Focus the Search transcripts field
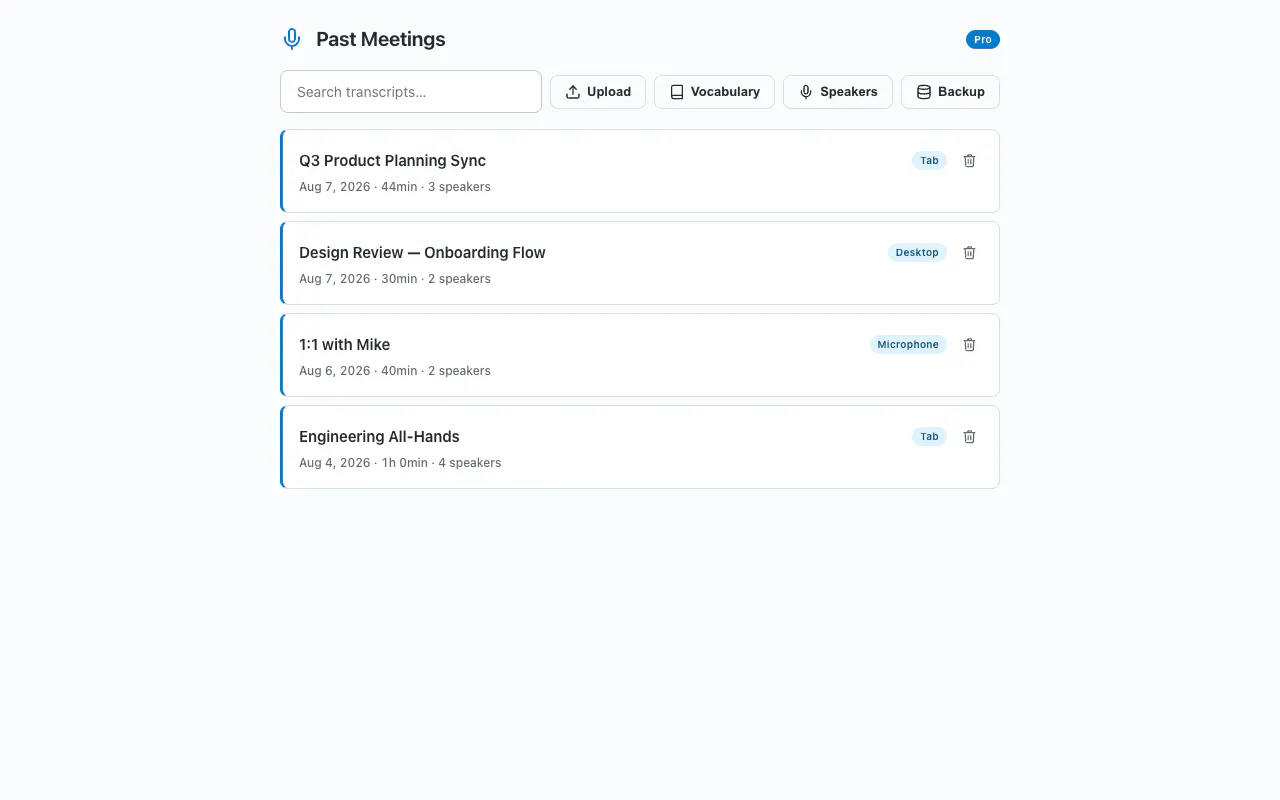The image size is (1280, 800). (x=411, y=91)
